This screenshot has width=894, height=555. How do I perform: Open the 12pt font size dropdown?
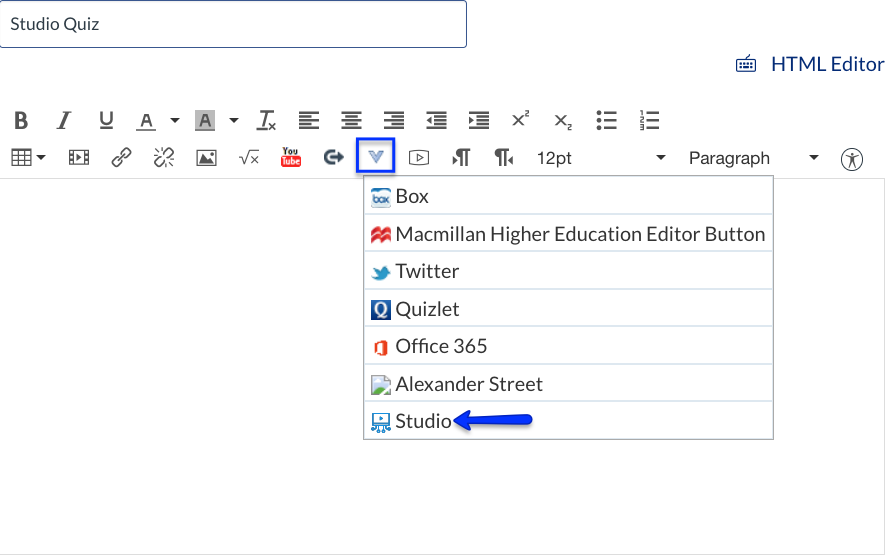pos(601,158)
